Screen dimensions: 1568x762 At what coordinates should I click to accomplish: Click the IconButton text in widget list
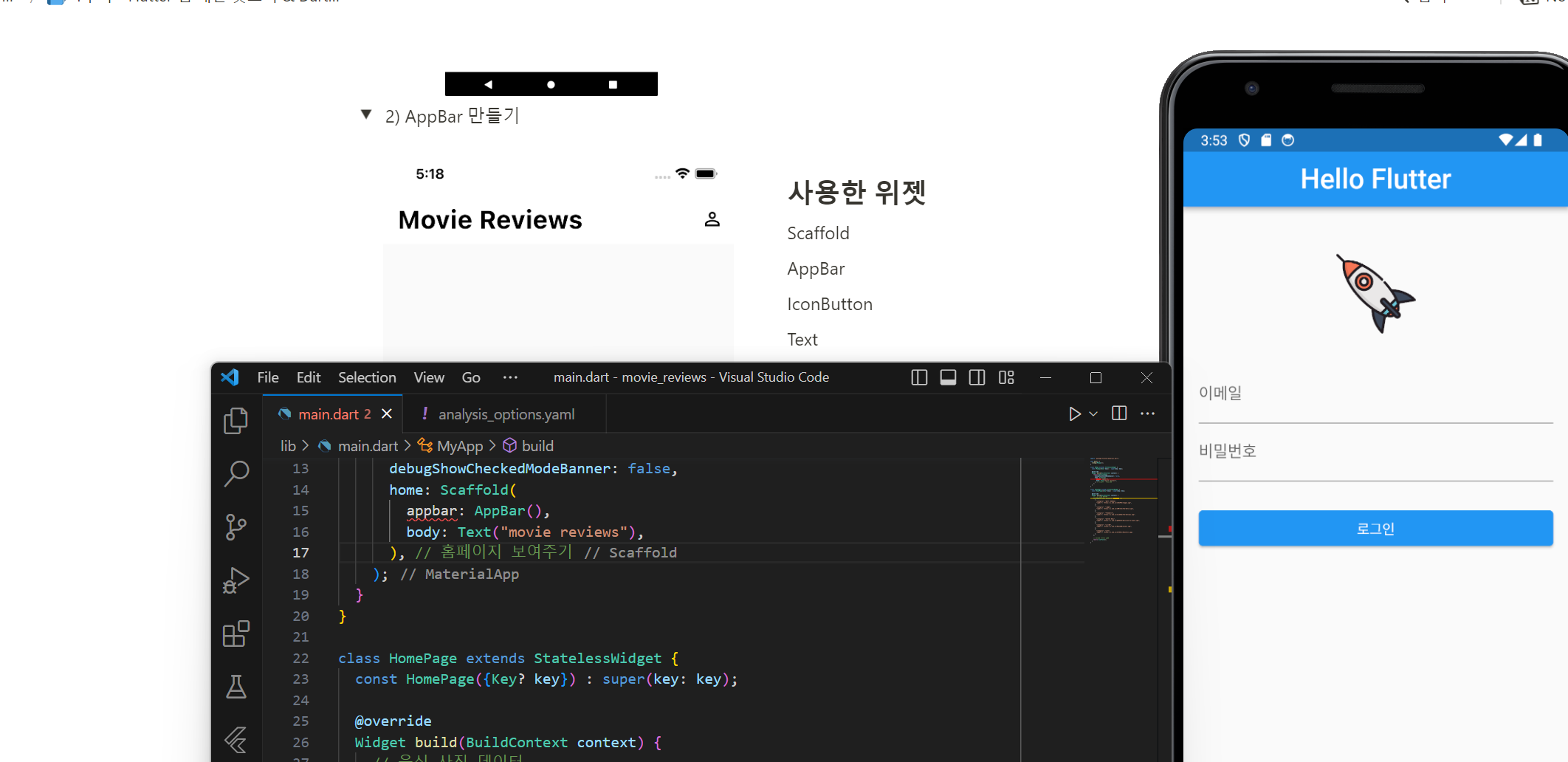pyautogui.click(x=830, y=304)
